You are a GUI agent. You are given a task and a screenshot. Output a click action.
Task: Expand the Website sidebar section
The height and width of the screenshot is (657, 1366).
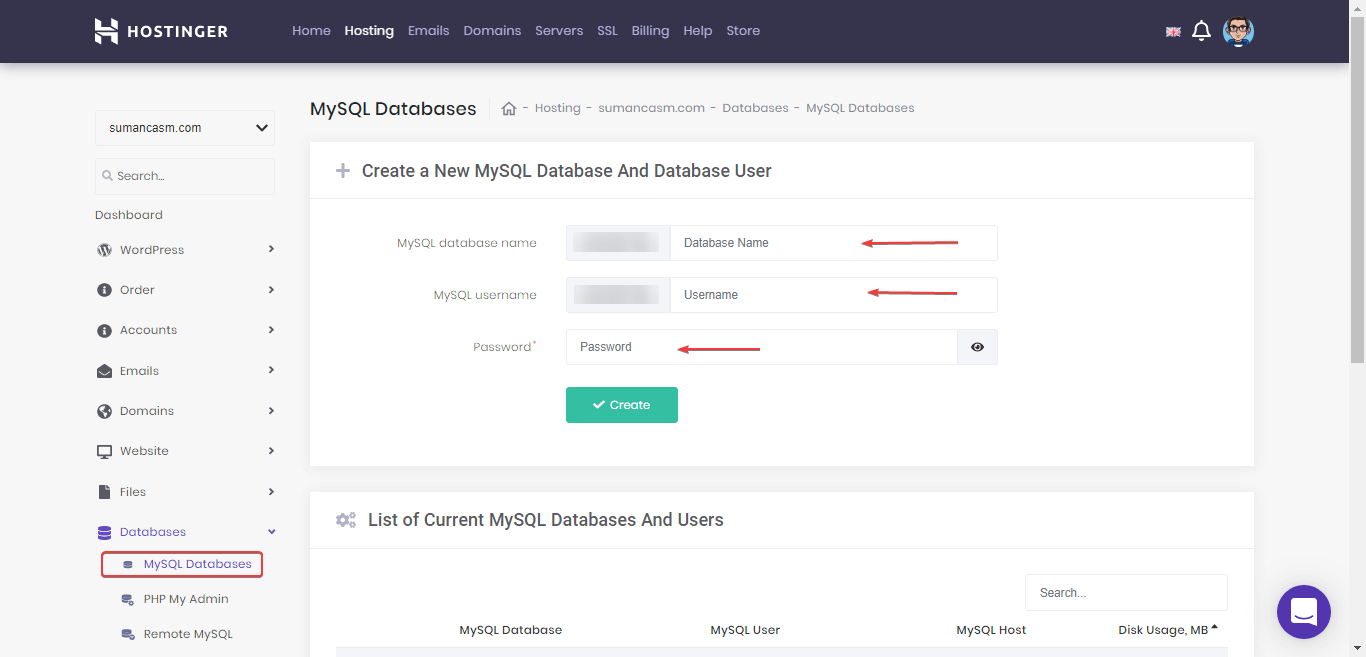[x=271, y=450]
